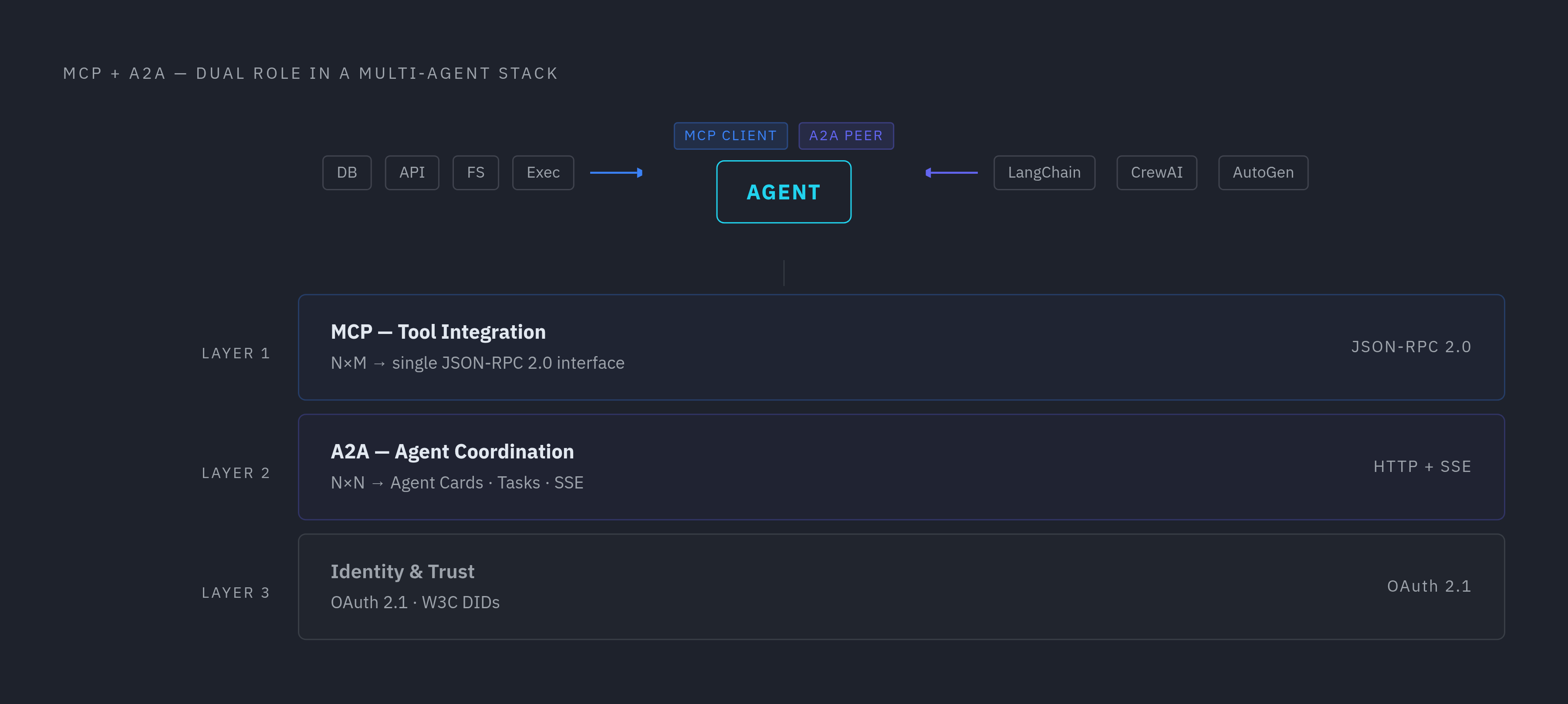Click the central AGENT box
The height and width of the screenshot is (704, 1568).
pos(784,192)
